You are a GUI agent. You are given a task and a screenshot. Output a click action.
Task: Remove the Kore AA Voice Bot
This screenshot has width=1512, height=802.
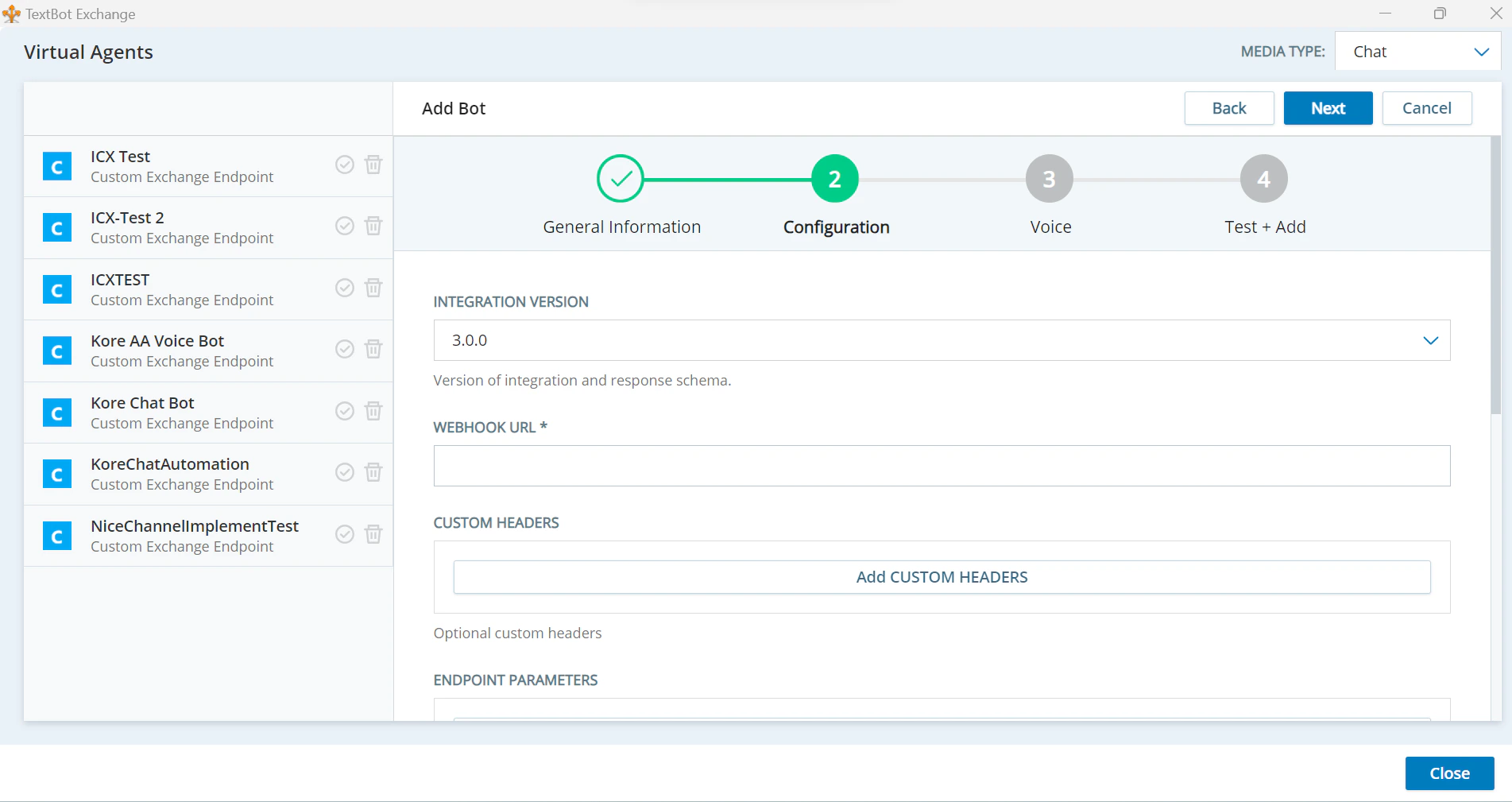click(373, 349)
